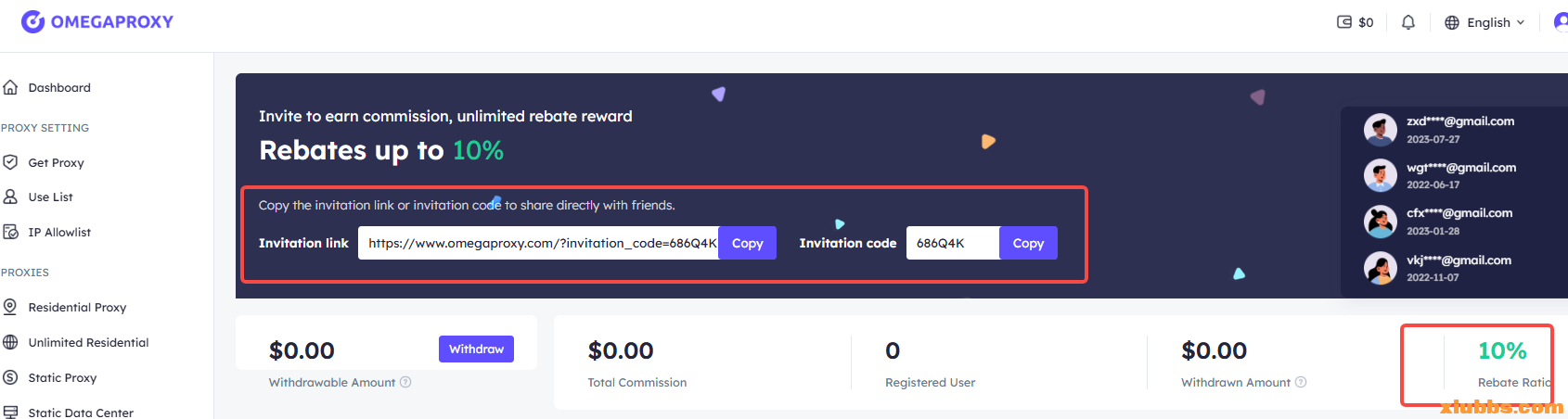
Task: Click the invitation link text field
Action: (x=538, y=243)
